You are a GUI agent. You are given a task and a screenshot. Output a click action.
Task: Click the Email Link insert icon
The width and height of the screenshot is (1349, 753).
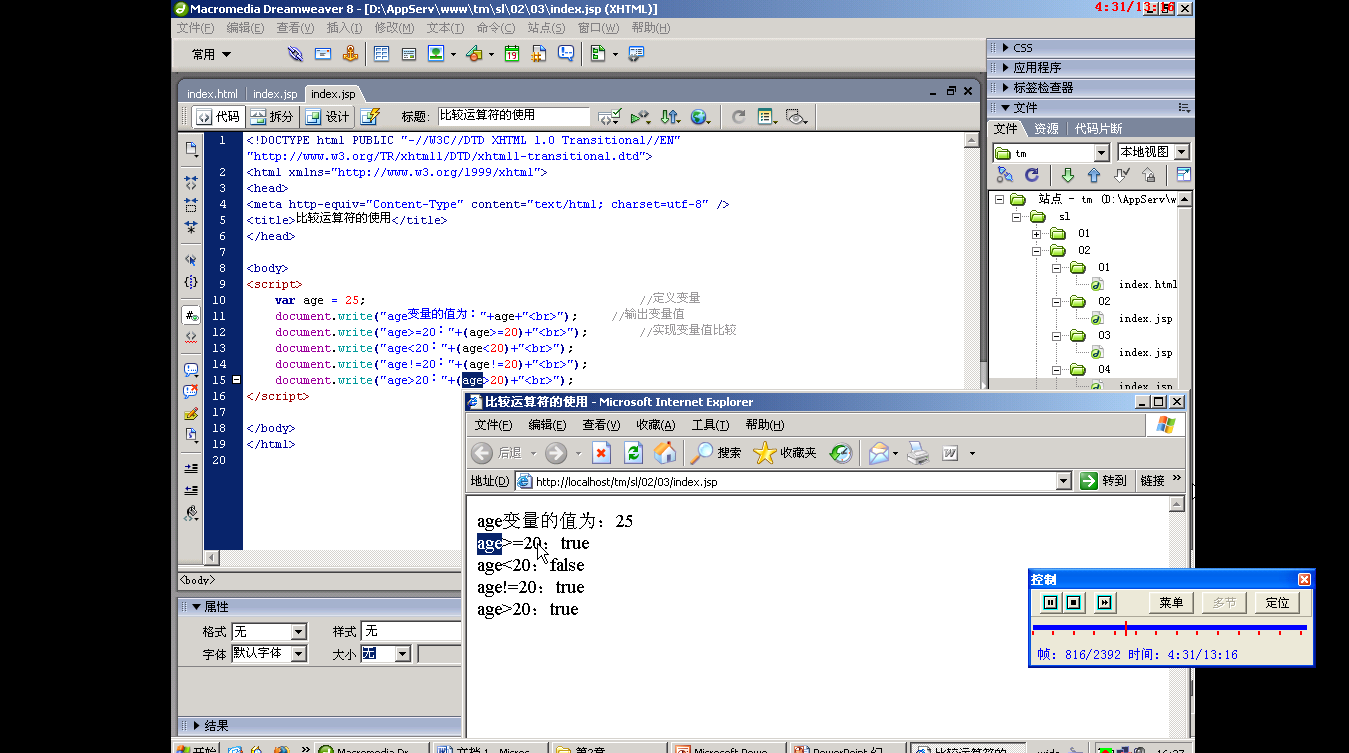(323, 54)
